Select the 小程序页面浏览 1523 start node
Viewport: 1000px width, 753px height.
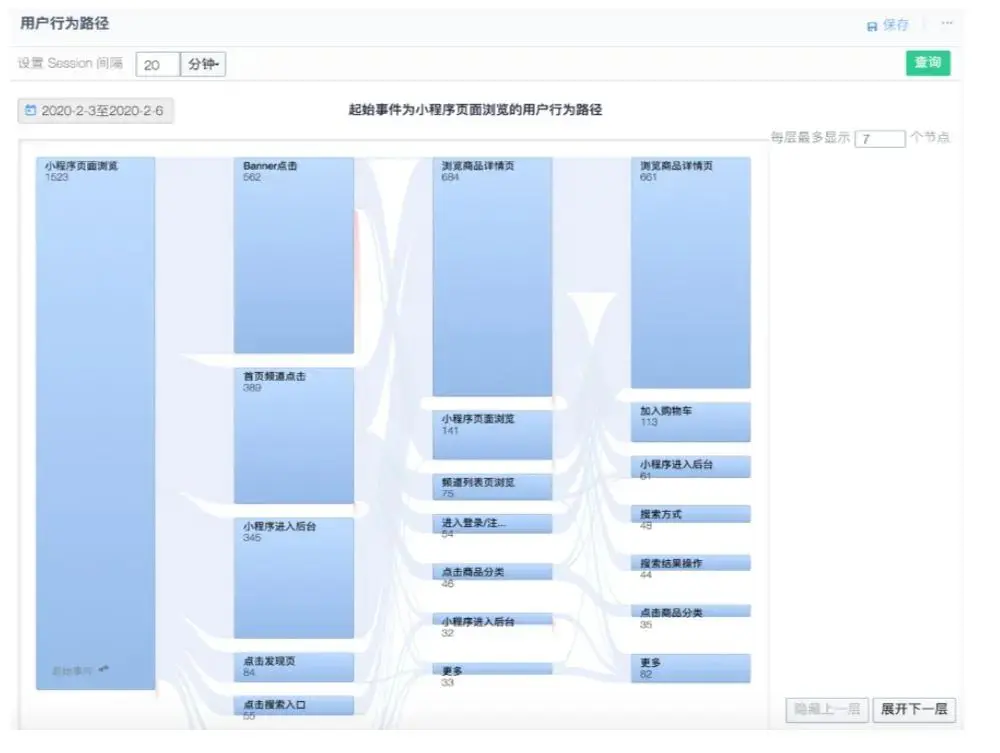coord(96,423)
